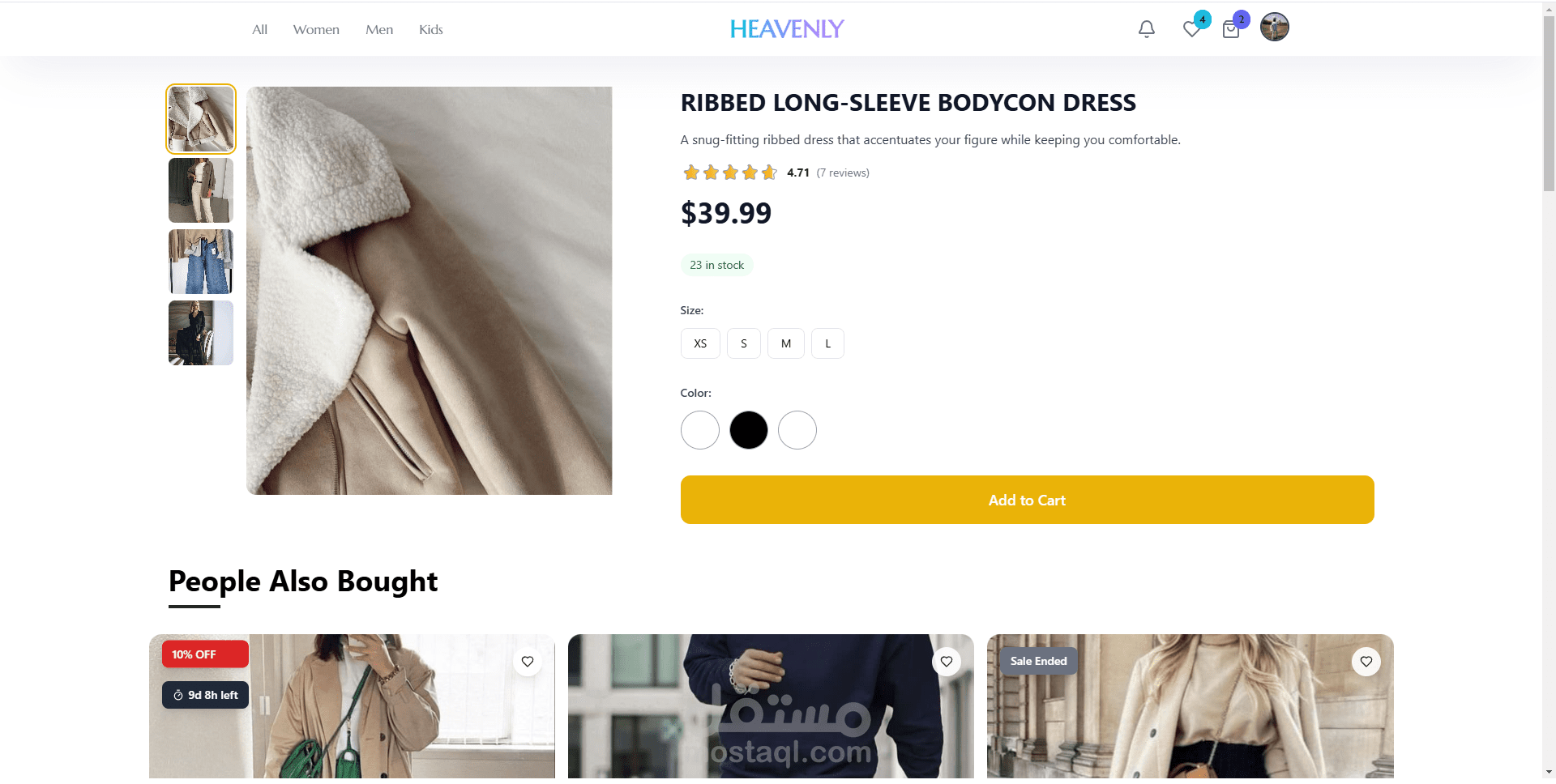Favorite the navy sweater product card
Screen dimensions: 1556x784
947,662
